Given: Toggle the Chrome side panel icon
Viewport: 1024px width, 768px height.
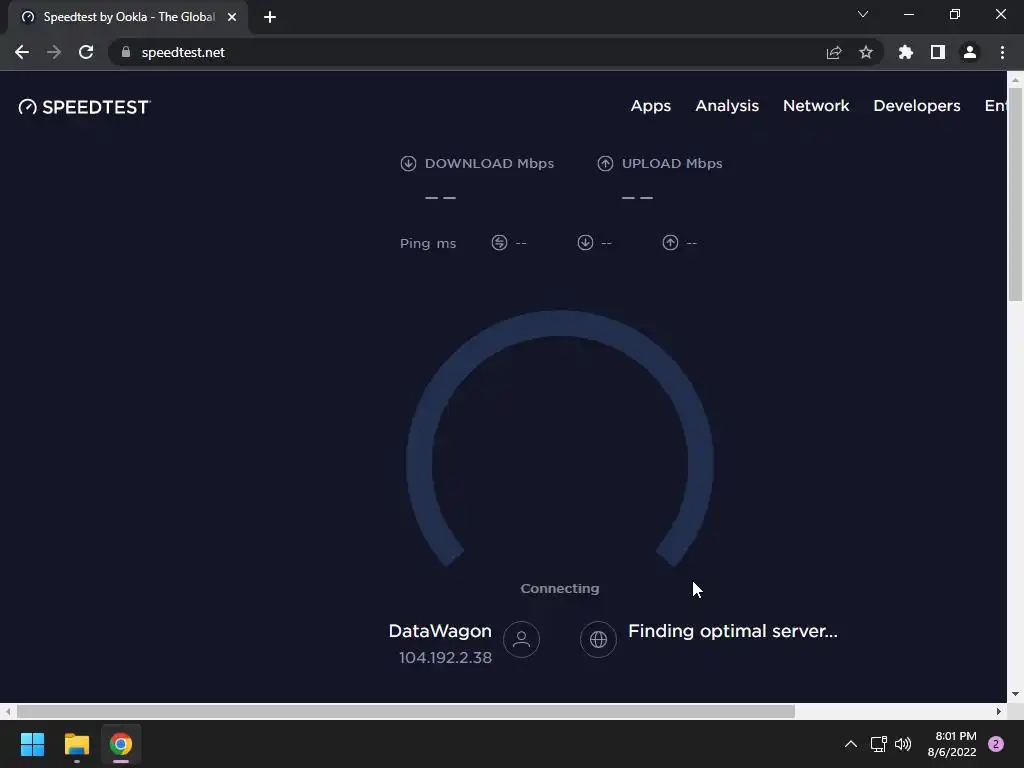Looking at the screenshot, I should pyautogui.click(x=938, y=52).
